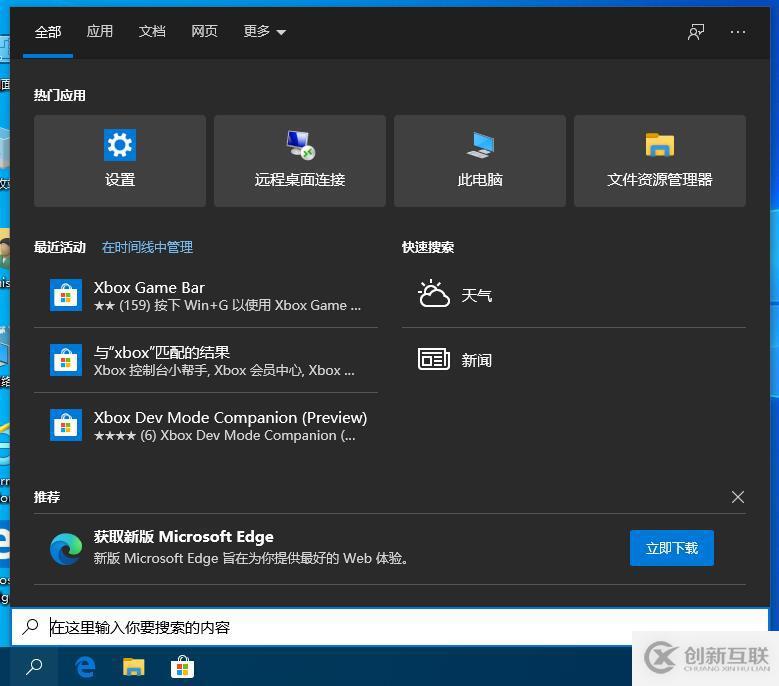Click the magnifier icon in the search box
Screen dimensions: 779x686
[x=31, y=627]
